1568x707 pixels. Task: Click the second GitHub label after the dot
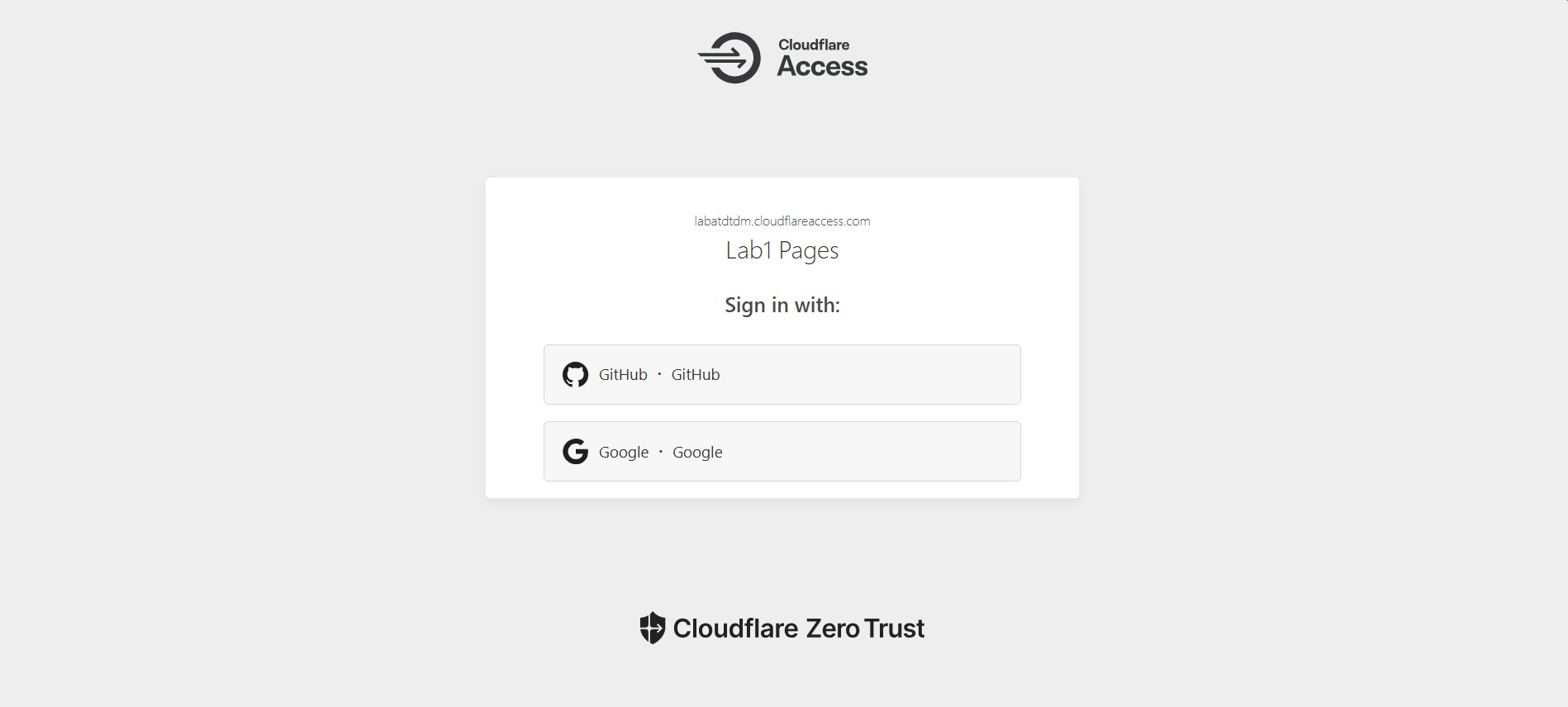pyautogui.click(x=696, y=375)
